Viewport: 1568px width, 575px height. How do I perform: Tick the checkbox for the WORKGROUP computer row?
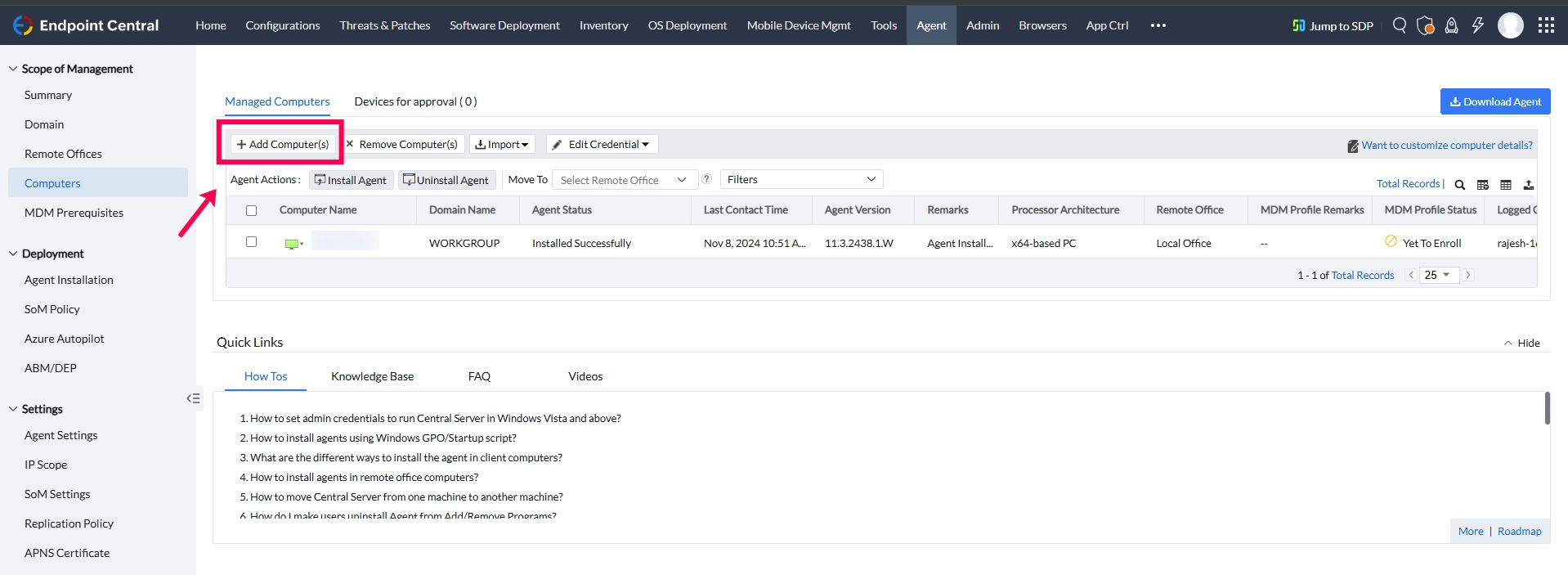pyautogui.click(x=252, y=242)
